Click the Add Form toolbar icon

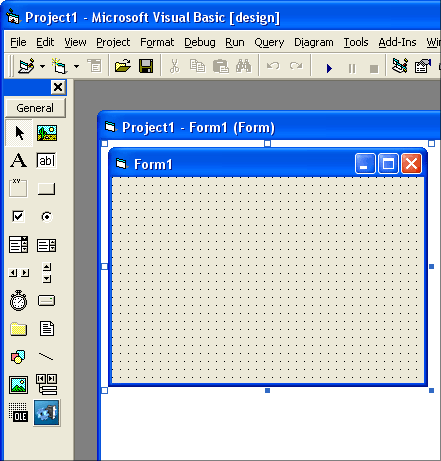tap(60, 66)
